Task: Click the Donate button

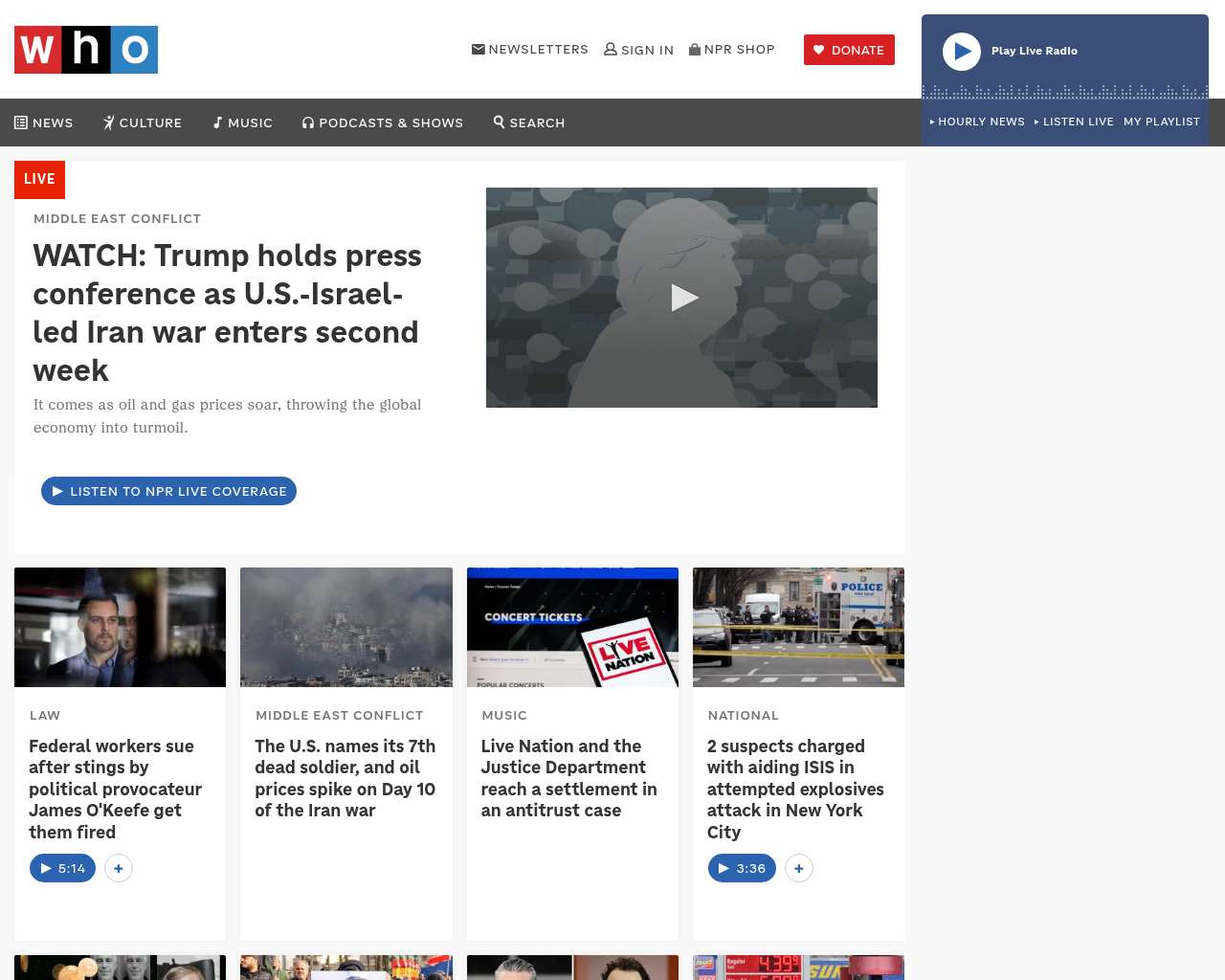Action: pyautogui.click(x=849, y=50)
